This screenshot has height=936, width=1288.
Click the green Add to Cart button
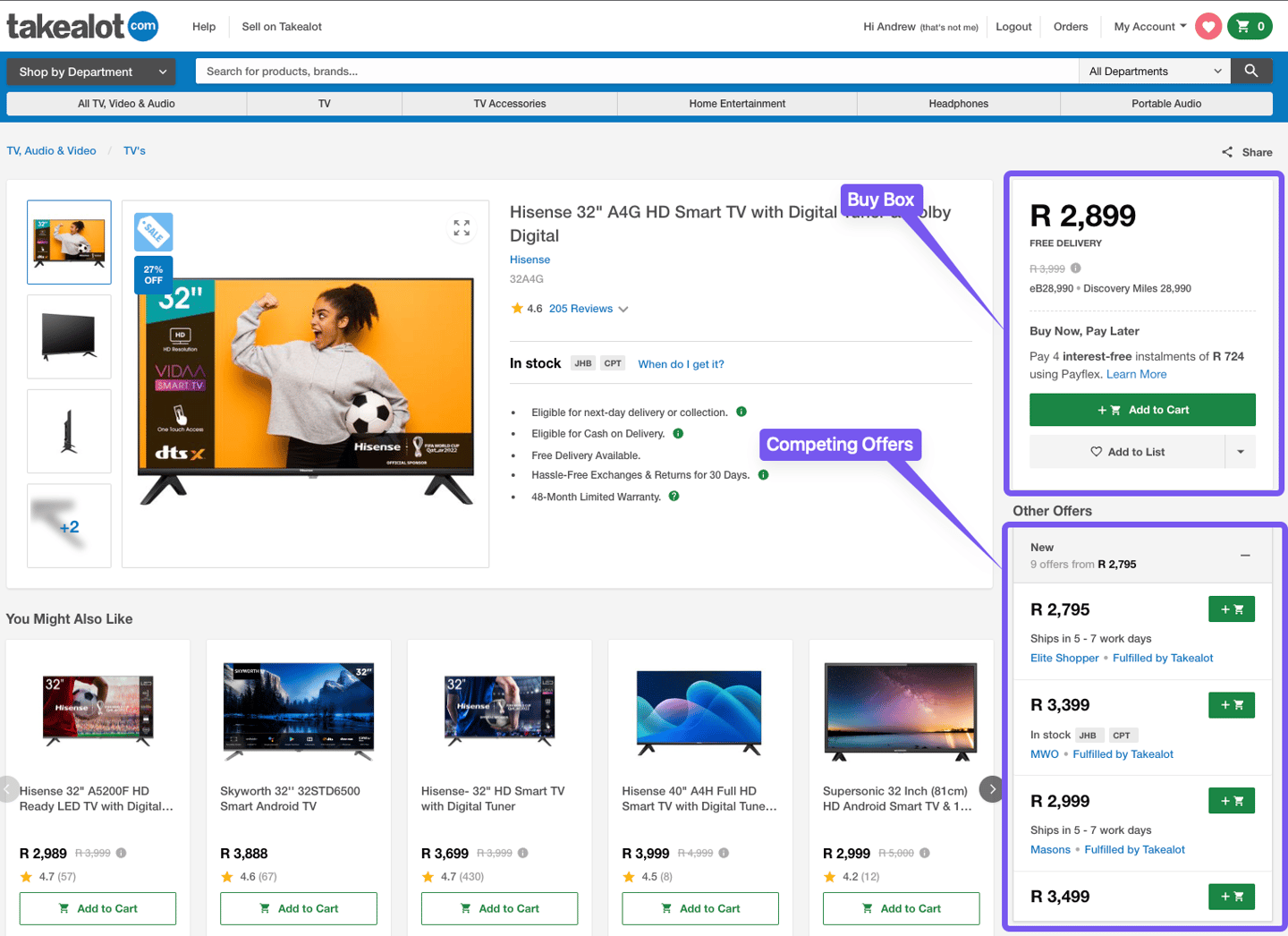pyautogui.click(x=1142, y=409)
